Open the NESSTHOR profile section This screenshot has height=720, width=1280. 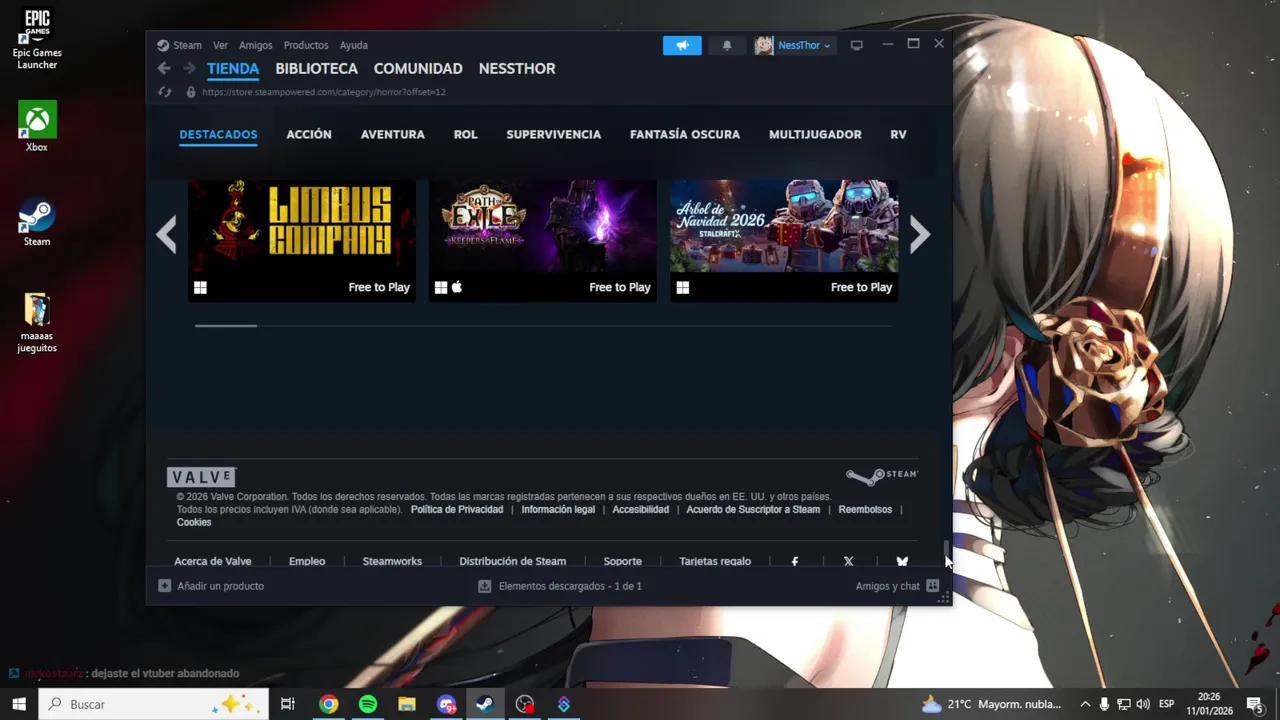coord(517,68)
